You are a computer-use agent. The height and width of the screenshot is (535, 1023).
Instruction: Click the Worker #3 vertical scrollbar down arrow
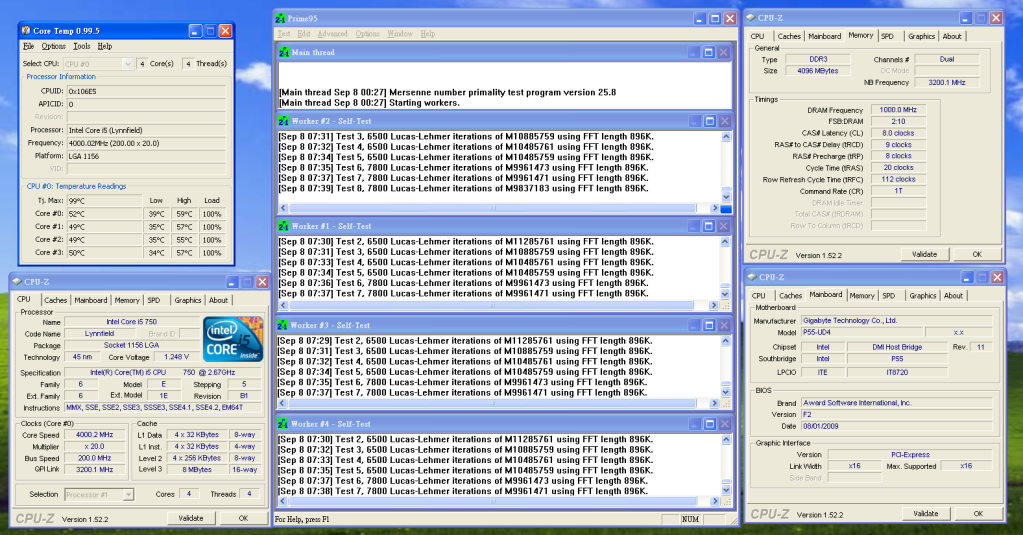click(726, 392)
